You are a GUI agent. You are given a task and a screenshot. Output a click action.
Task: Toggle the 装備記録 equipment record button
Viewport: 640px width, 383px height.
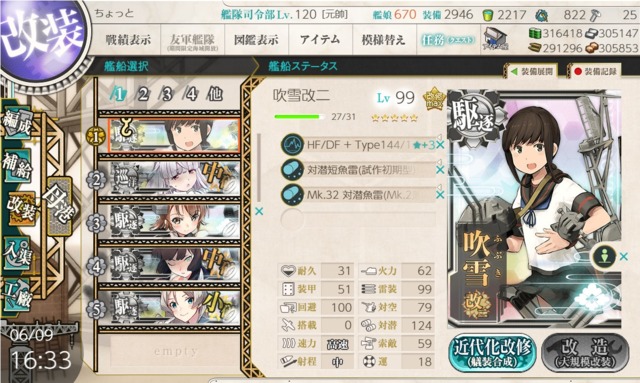[x=595, y=71]
